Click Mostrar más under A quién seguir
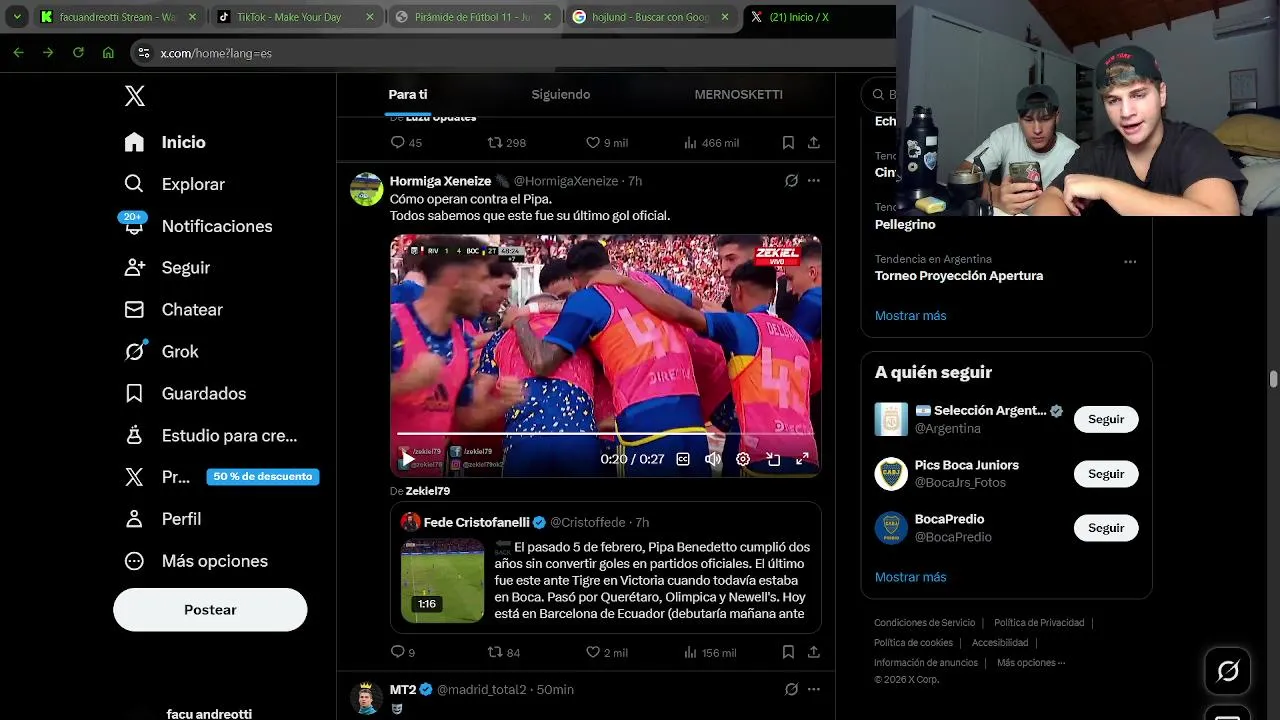 coord(910,577)
